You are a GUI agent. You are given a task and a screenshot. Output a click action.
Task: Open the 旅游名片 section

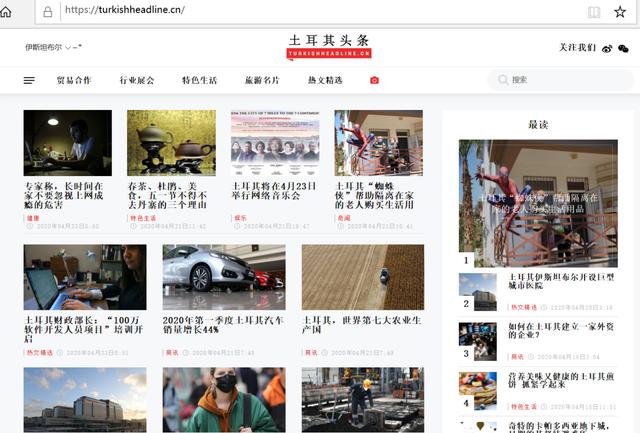[x=262, y=80]
